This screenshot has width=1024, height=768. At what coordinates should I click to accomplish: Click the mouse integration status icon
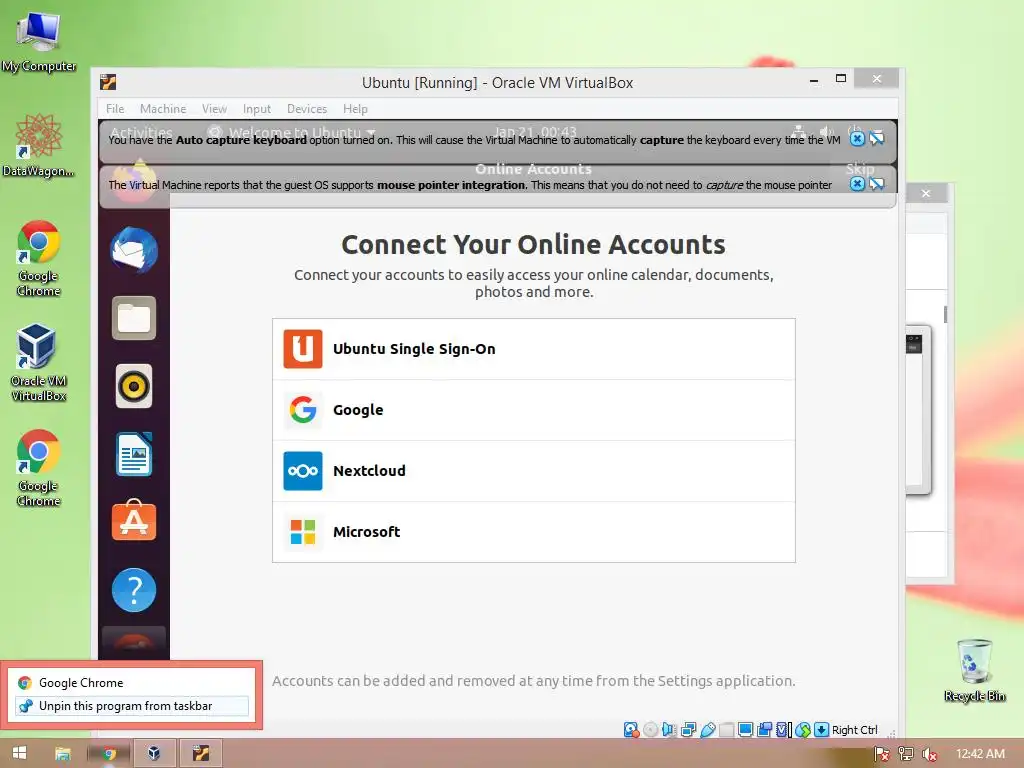803,729
